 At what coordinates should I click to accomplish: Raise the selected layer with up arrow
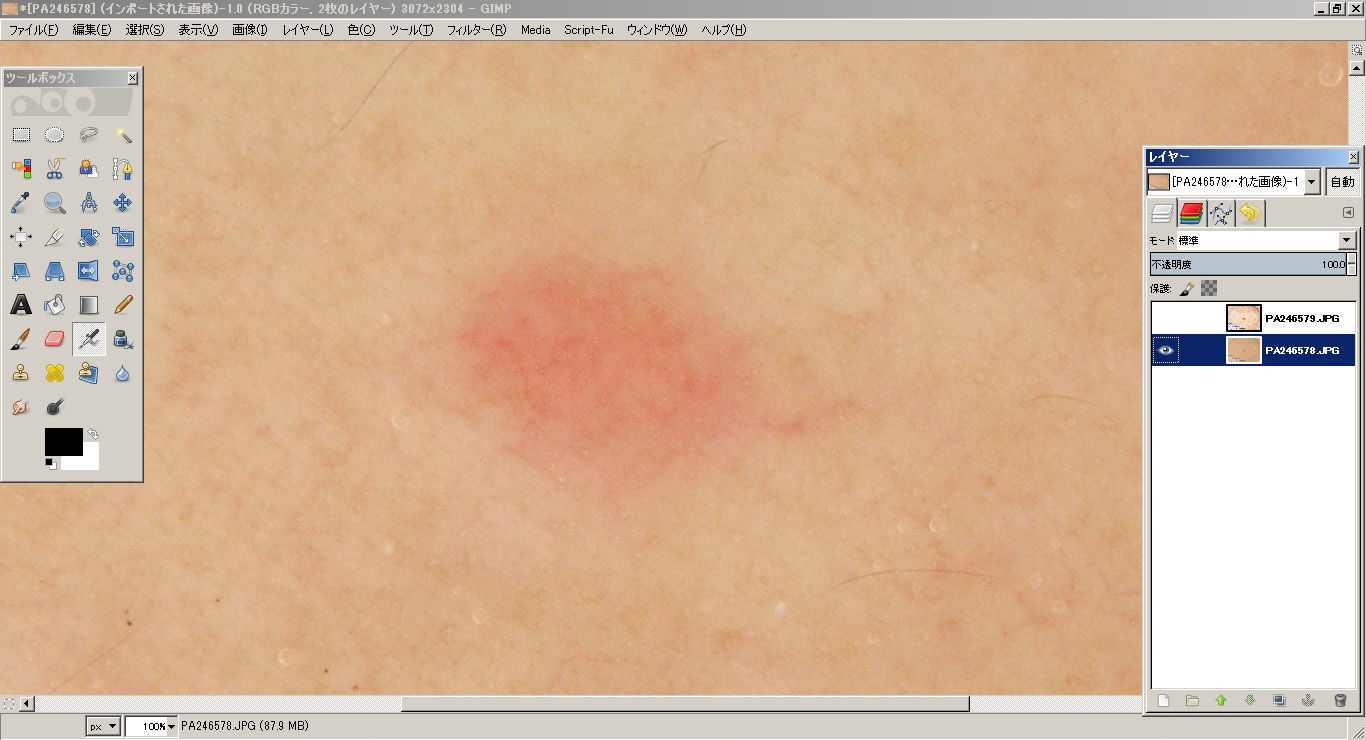[x=1221, y=701]
